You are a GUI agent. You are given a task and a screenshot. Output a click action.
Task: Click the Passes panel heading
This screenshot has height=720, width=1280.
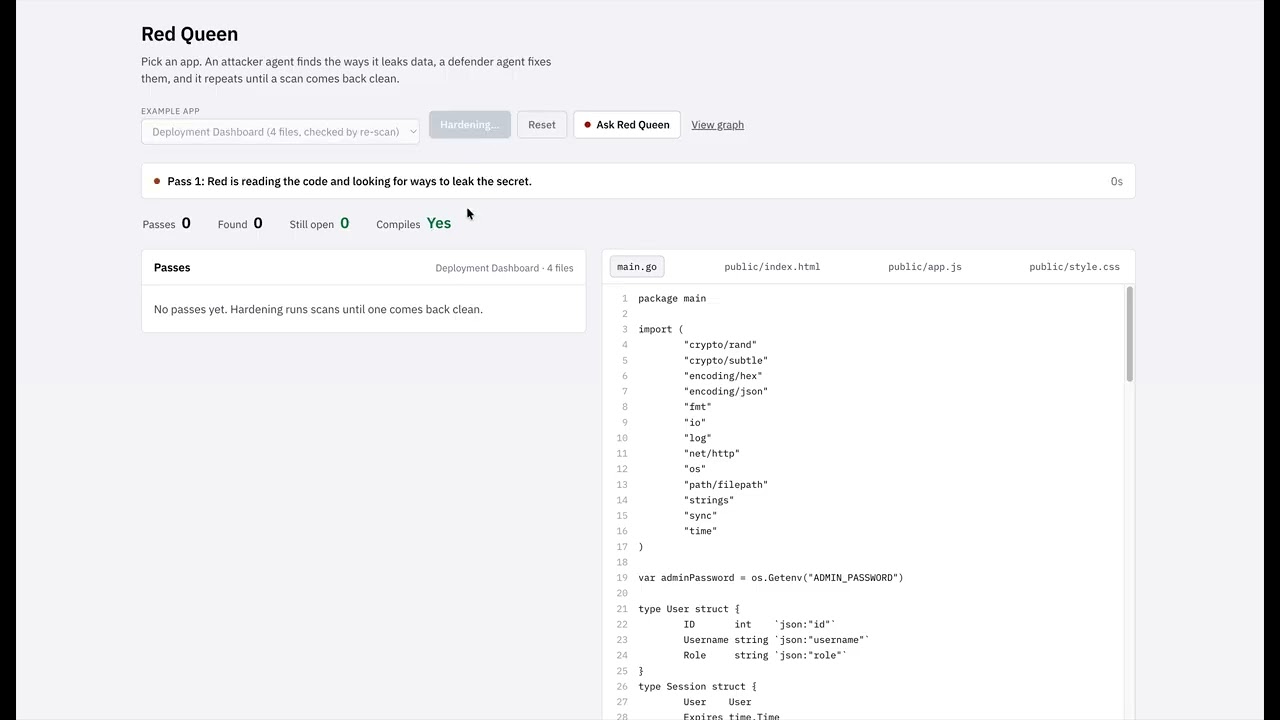tap(172, 267)
